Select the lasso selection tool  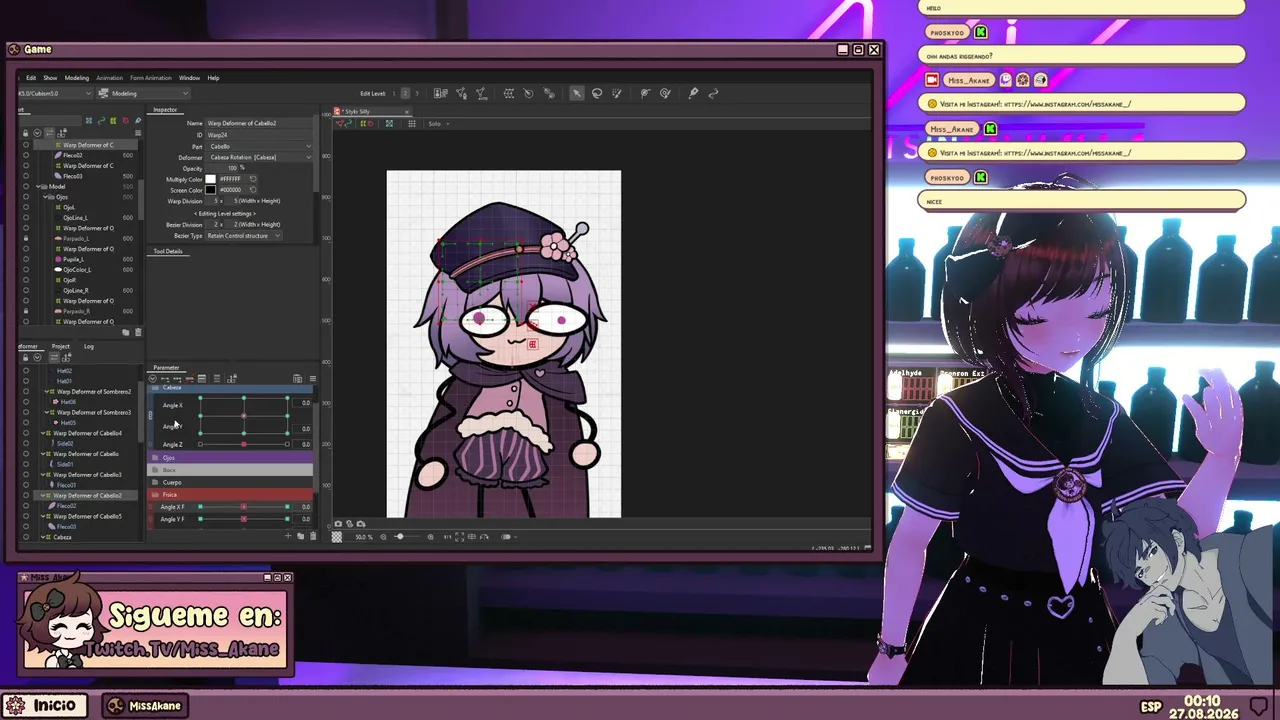coord(597,93)
